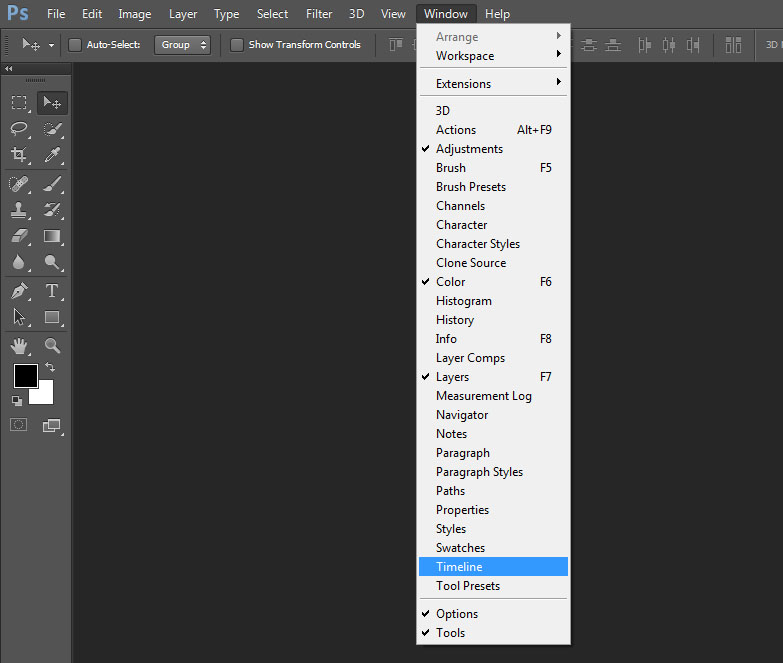Select the Zoom tool
The width and height of the screenshot is (783, 663).
tap(52, 345)
